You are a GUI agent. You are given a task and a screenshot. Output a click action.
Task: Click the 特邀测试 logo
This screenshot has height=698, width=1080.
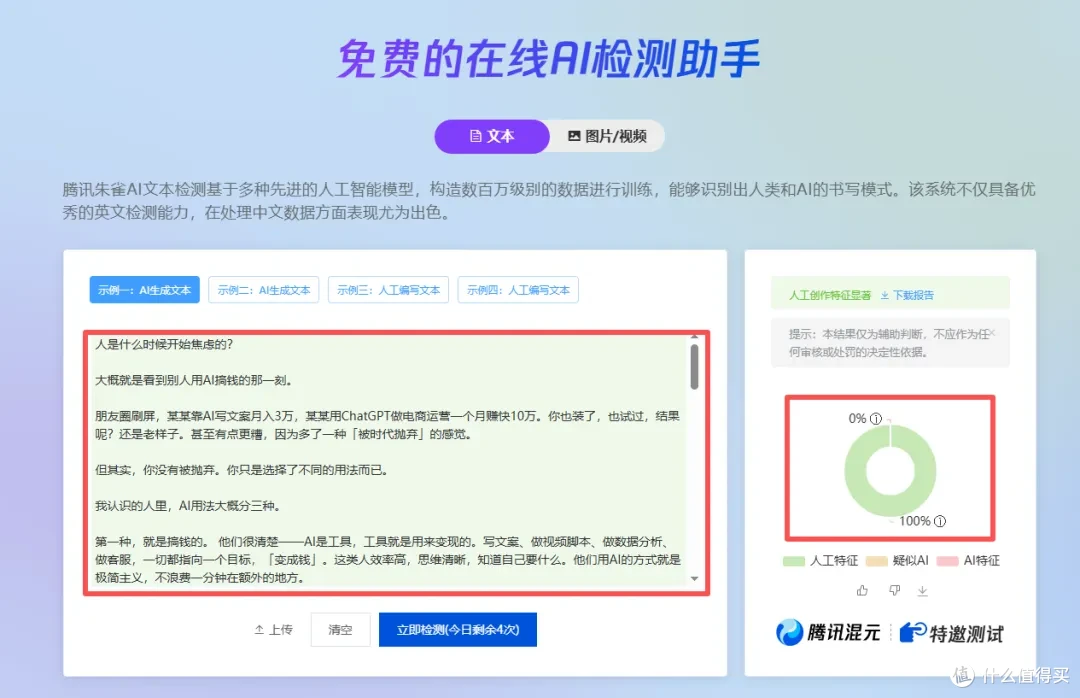(x=952, y=633)
